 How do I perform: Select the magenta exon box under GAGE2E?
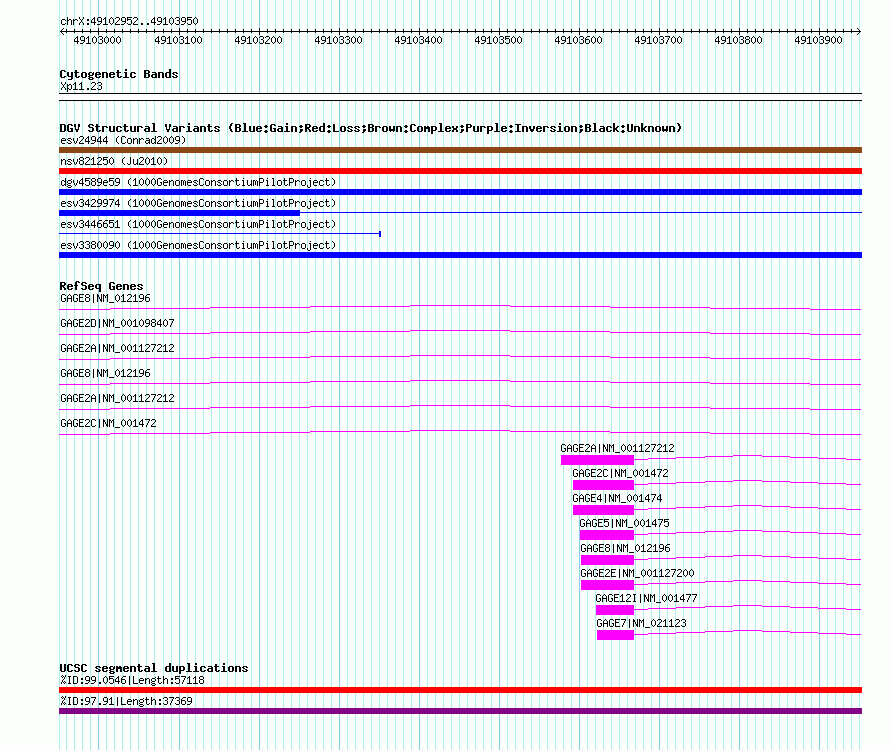tap(607, 585)
